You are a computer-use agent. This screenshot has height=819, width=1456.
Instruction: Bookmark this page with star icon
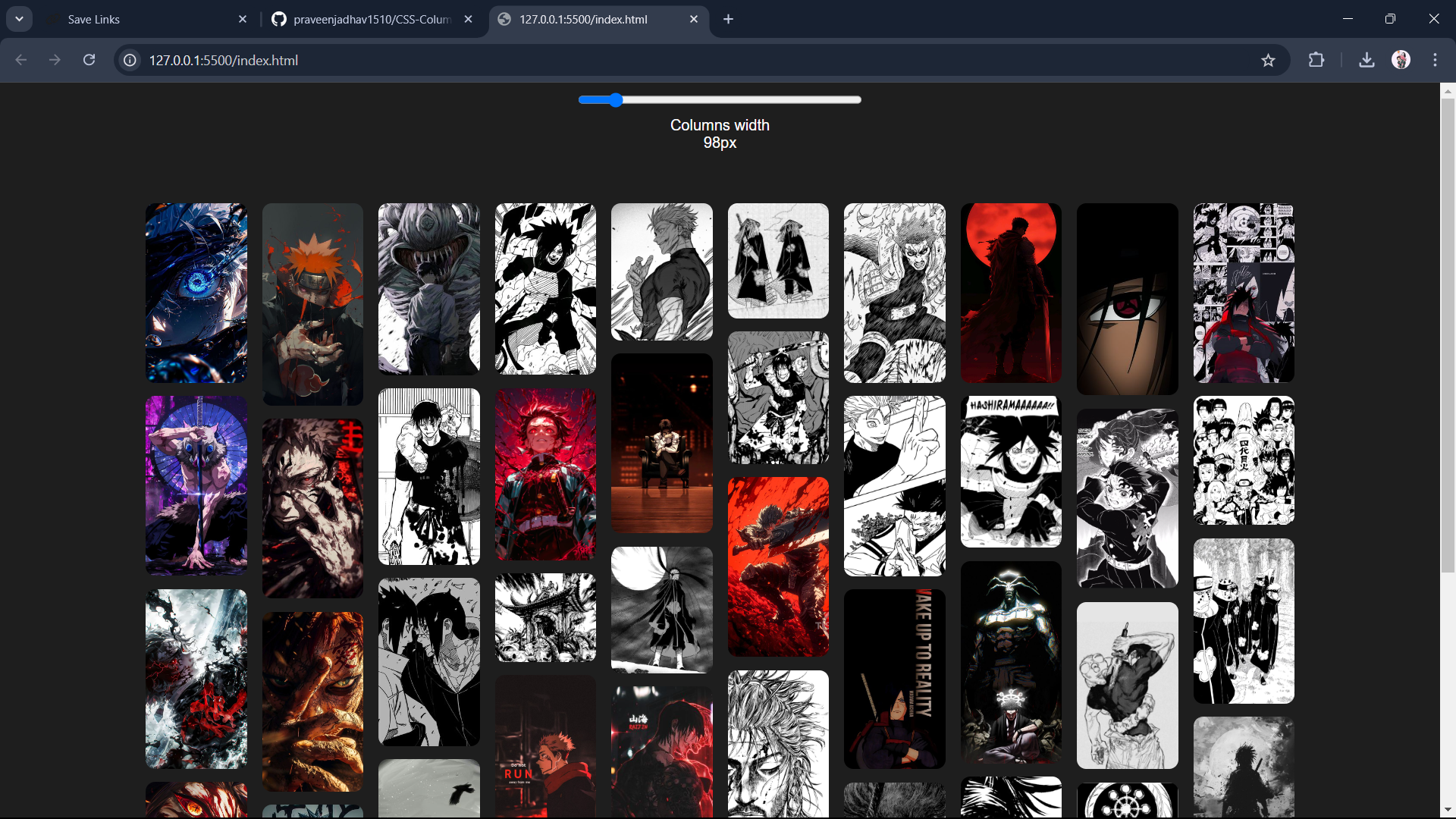coord(1268,60)
